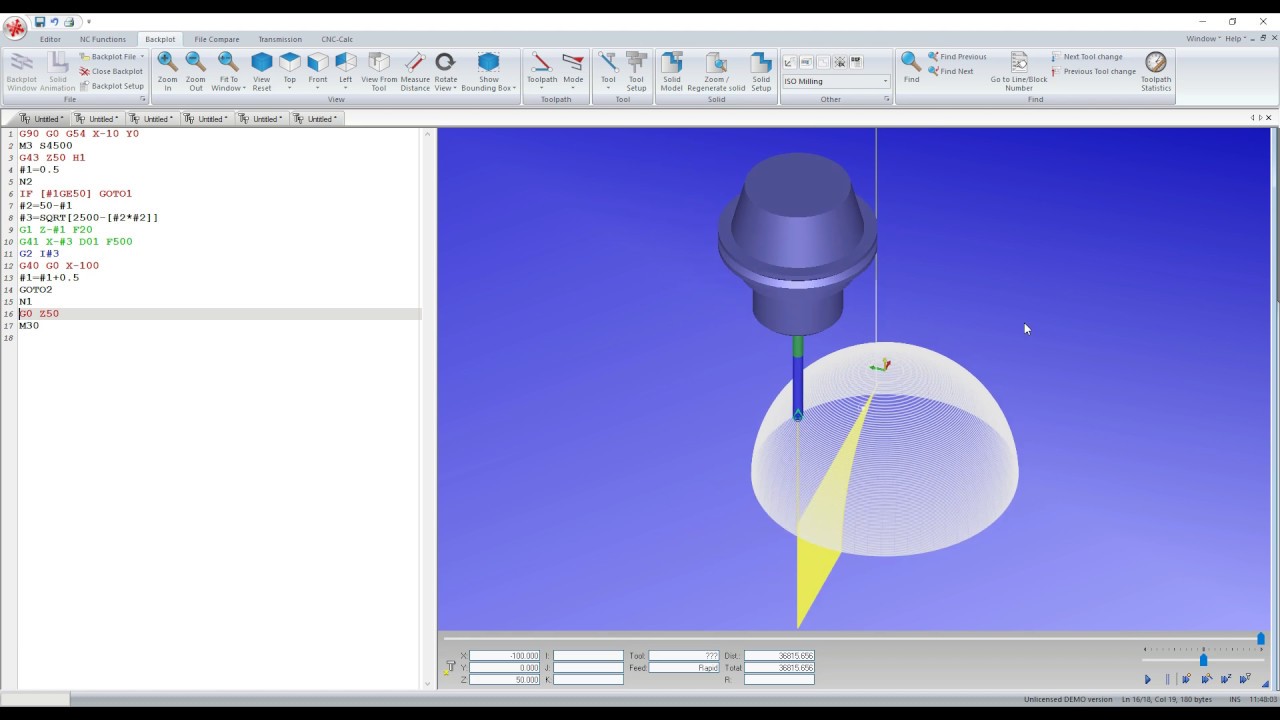Adjust the simulation speed slider handle
Image resolution: width=1280 pixels, height=720 pixels.
[x=1203, y=660]
